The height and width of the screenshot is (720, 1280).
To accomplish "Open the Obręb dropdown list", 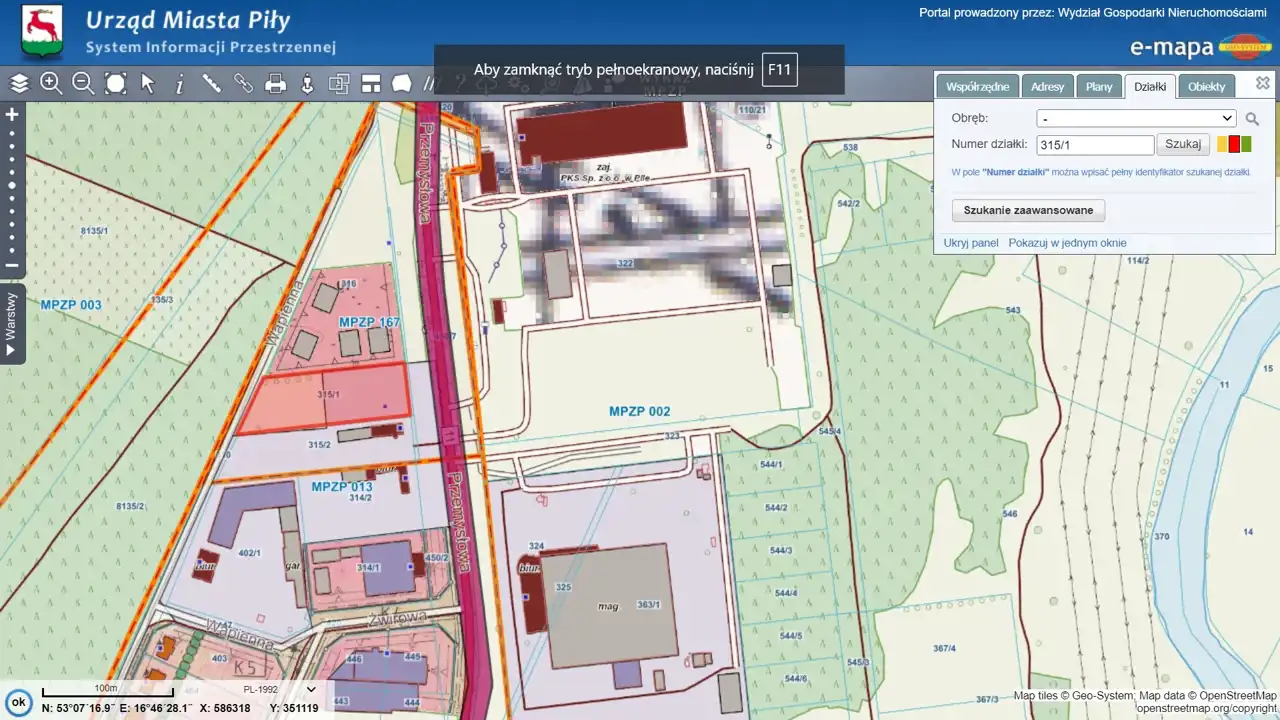I will 1136,118.
